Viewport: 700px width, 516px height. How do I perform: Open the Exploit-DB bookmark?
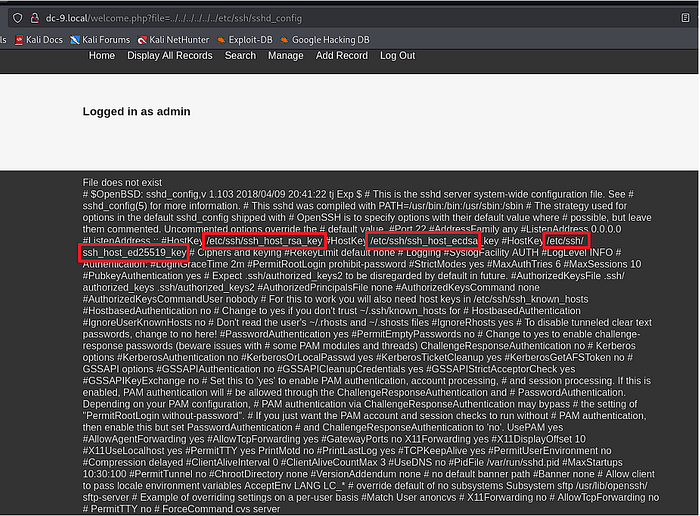tap(245, 40)
